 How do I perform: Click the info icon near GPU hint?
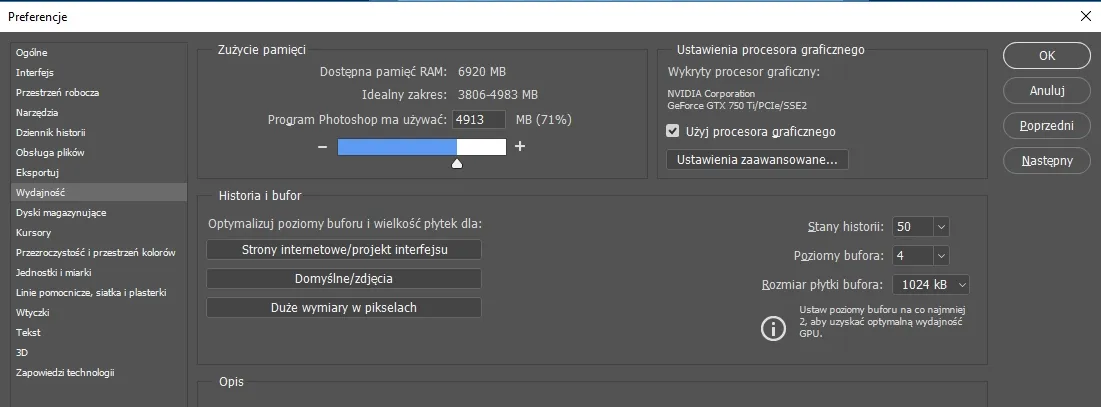(773, 328)
